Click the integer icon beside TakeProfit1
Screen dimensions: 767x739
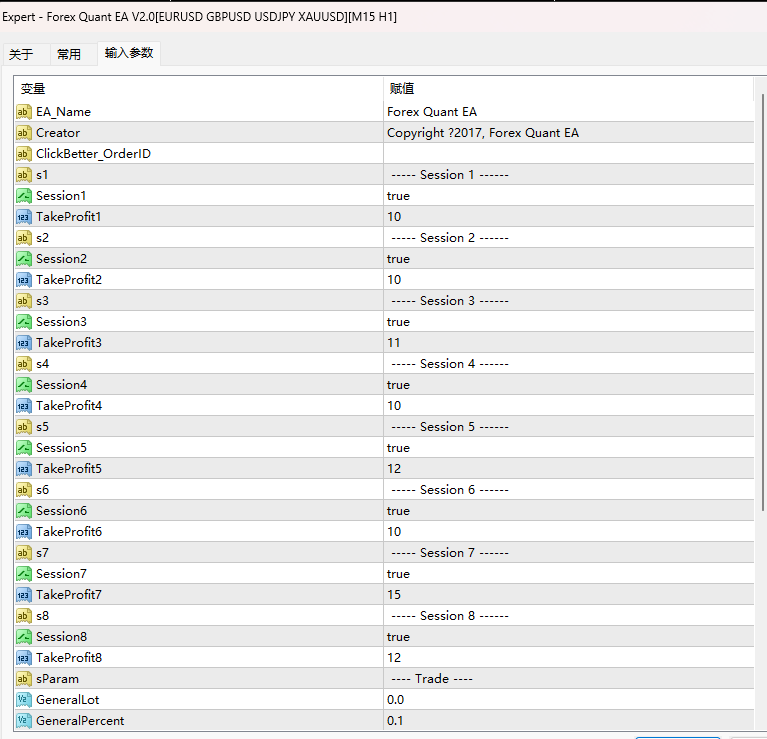[x=23, y=217]
